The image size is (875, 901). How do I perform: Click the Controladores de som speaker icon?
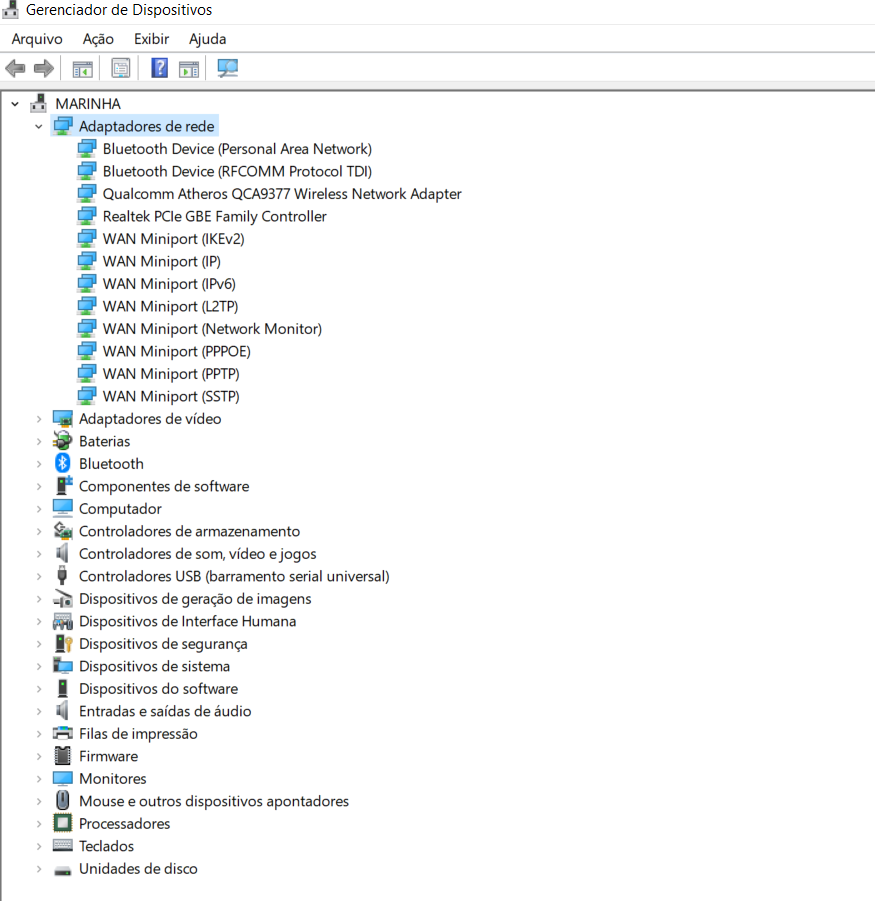[x=63, y=553]
